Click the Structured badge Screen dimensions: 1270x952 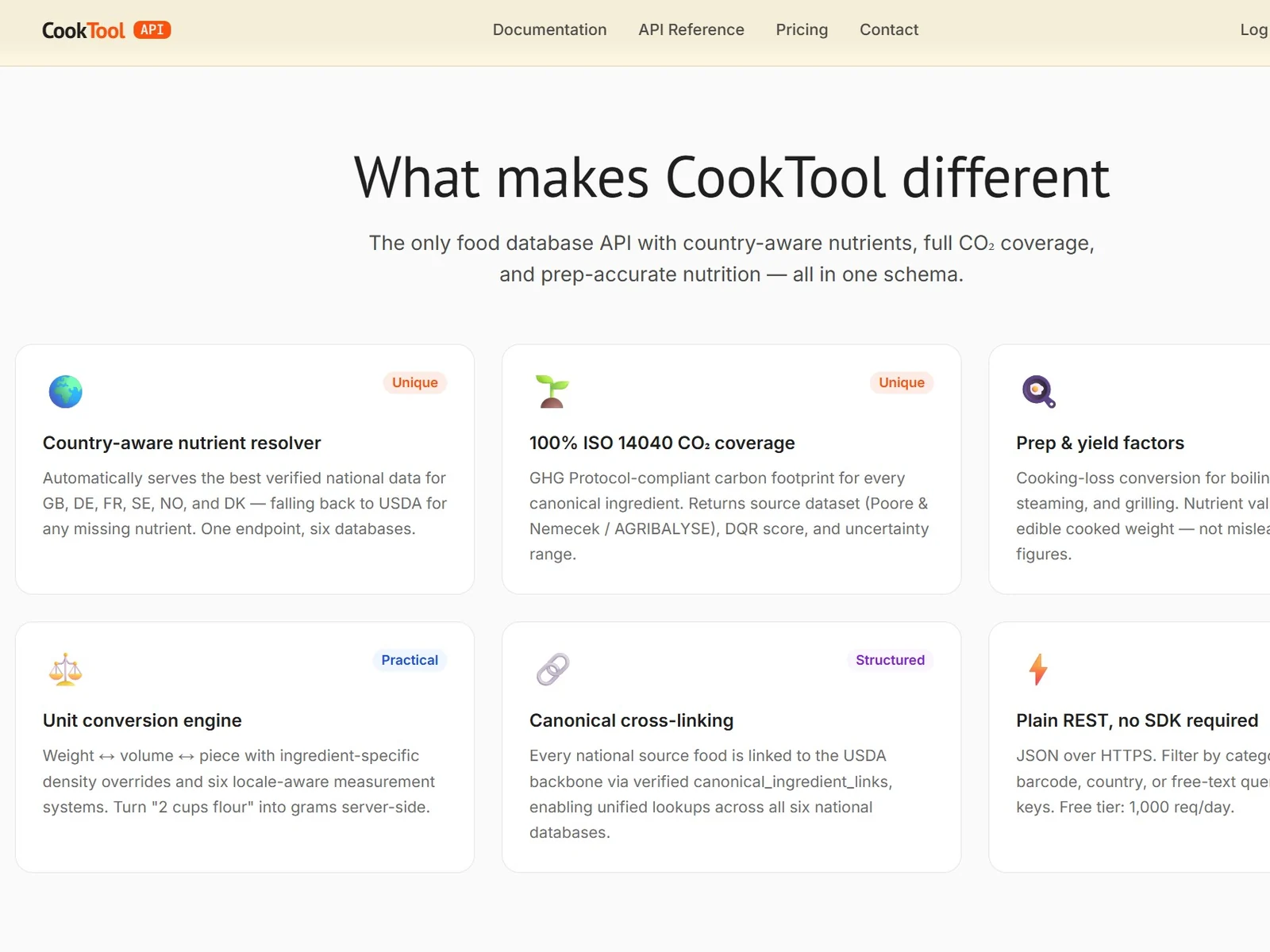click(x=890, y=660)
